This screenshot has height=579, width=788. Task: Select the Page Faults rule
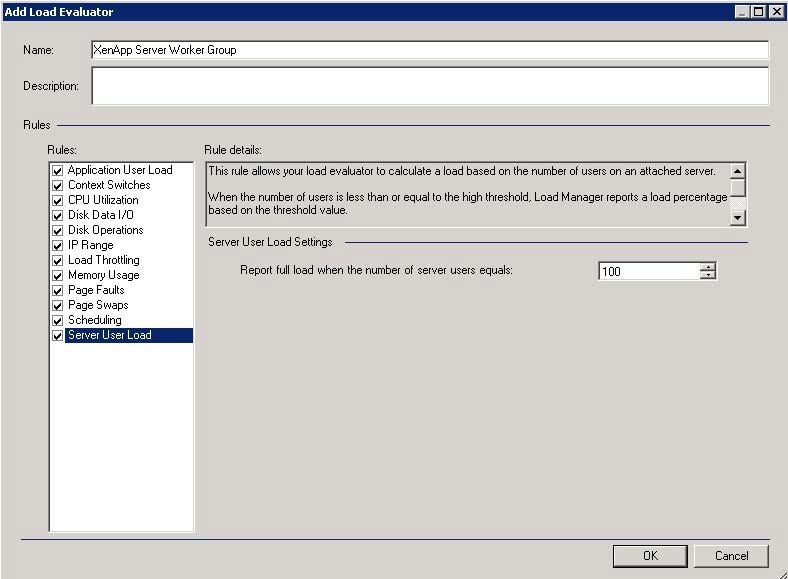(x=96, y=290)
